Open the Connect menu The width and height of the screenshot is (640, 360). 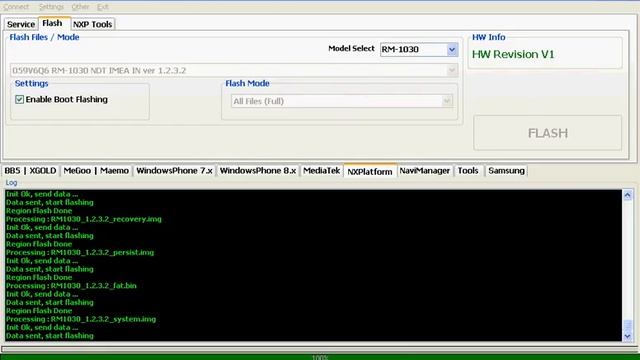click(16, 7)
